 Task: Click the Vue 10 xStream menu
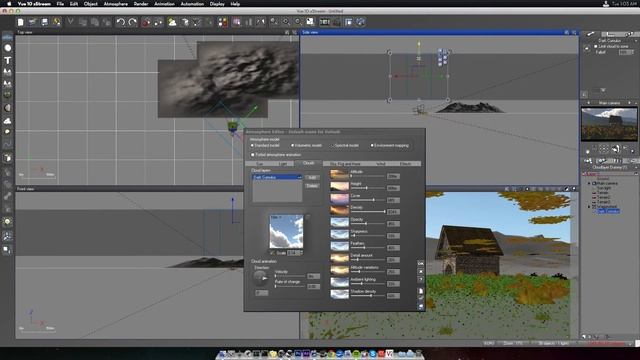(x=34, y=4)
